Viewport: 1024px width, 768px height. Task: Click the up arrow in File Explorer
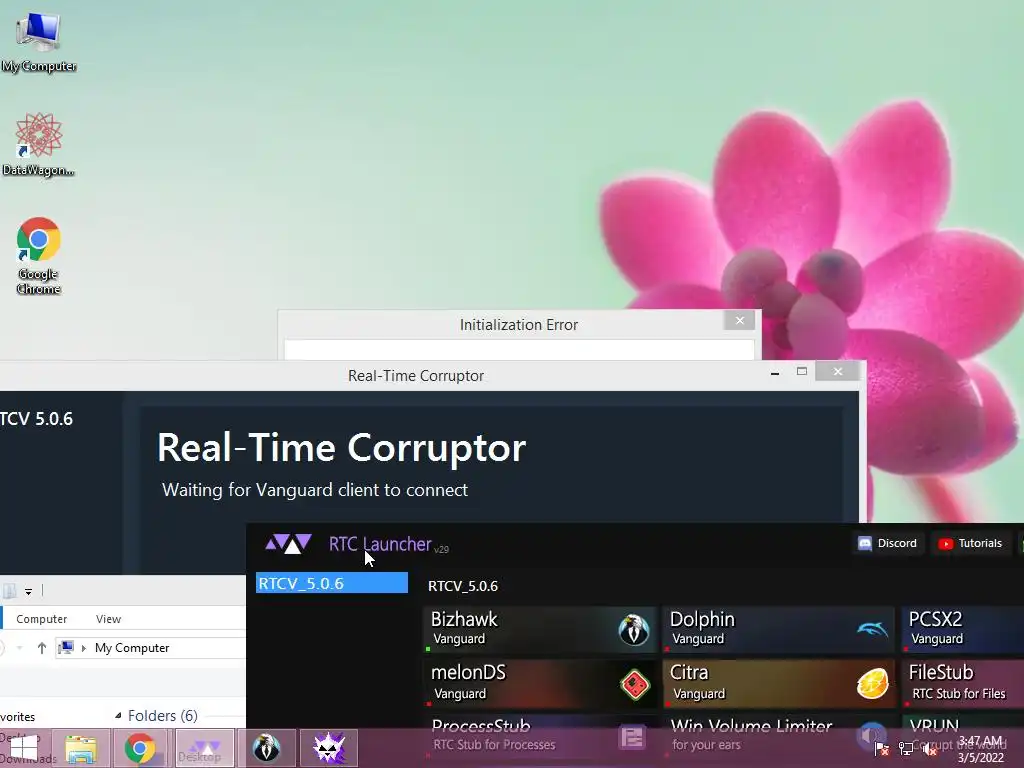click(42, 648)
